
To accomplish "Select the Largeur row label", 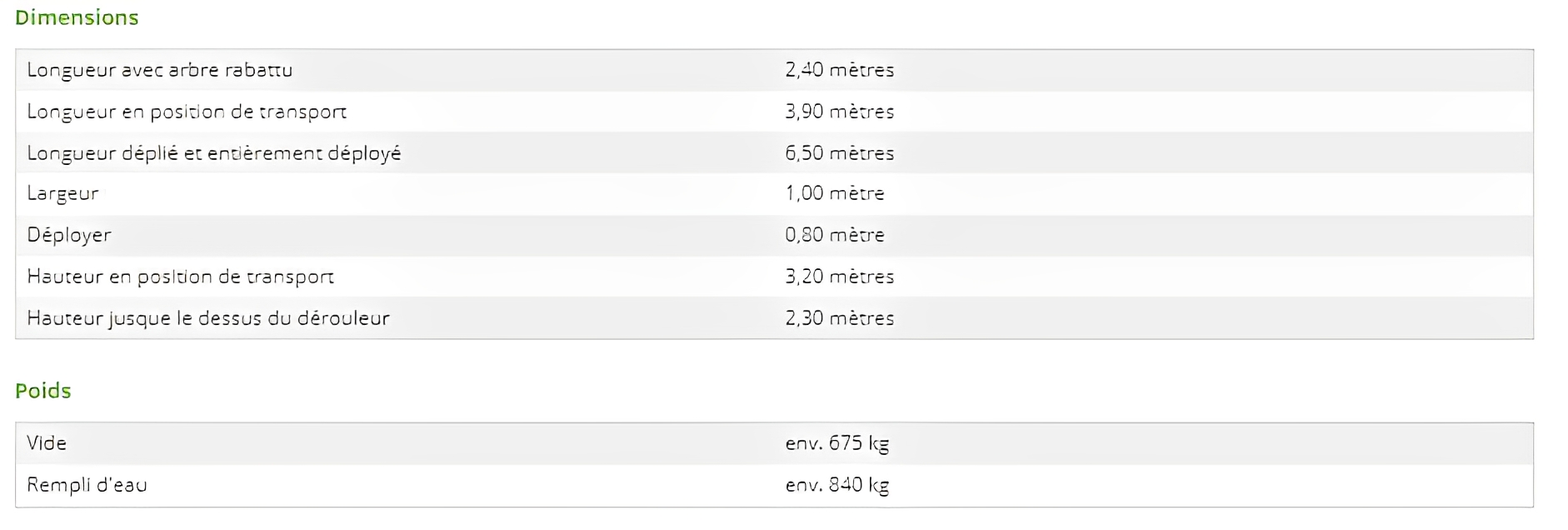I will click(x=62, y=193).
